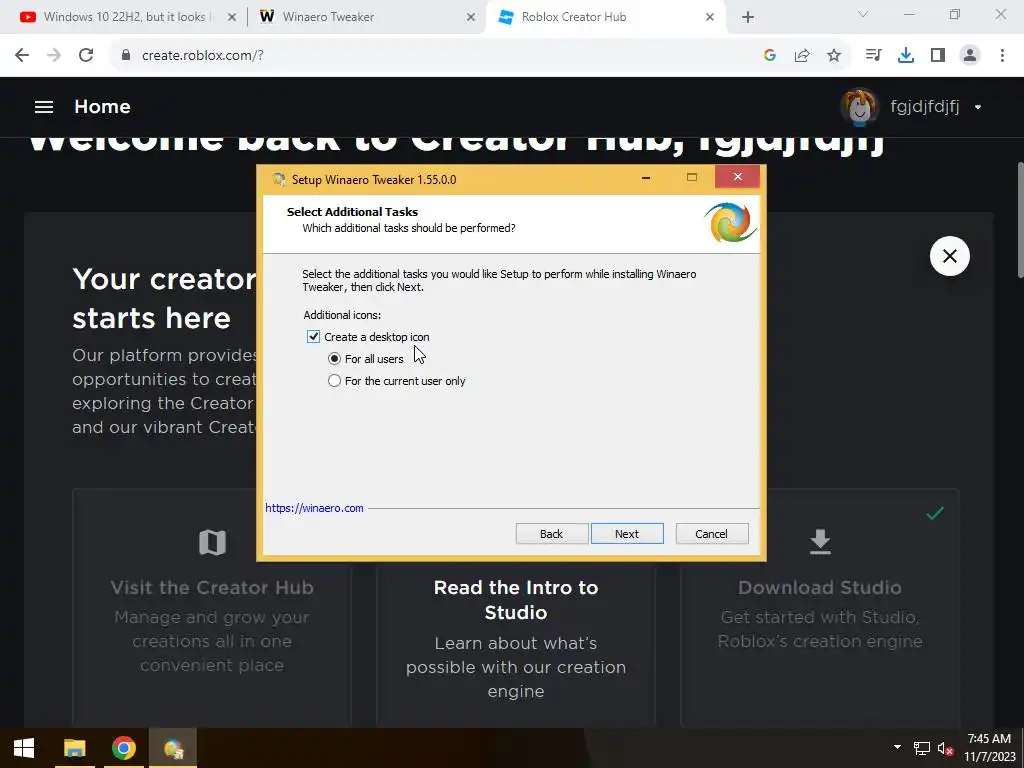Select For the current user only option
The image size is (1024, 768).
pyautogui.click(x=334, y=381)
